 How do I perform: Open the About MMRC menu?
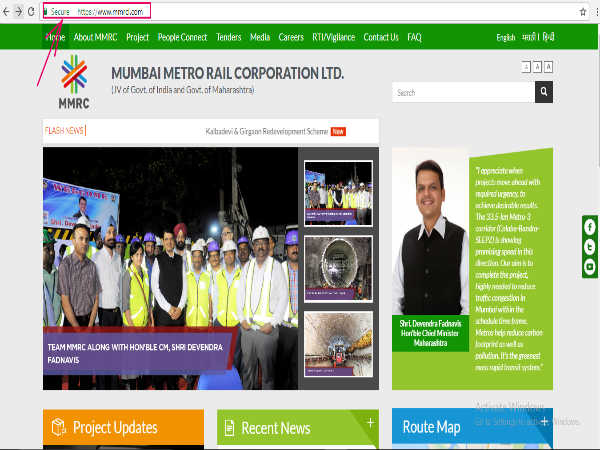pos(96,37)
